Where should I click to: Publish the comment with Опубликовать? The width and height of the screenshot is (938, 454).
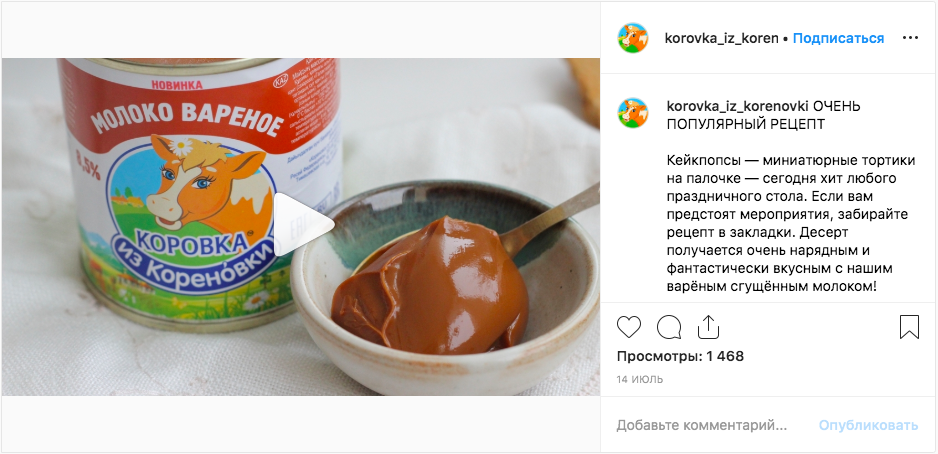[x=868, y=425]
